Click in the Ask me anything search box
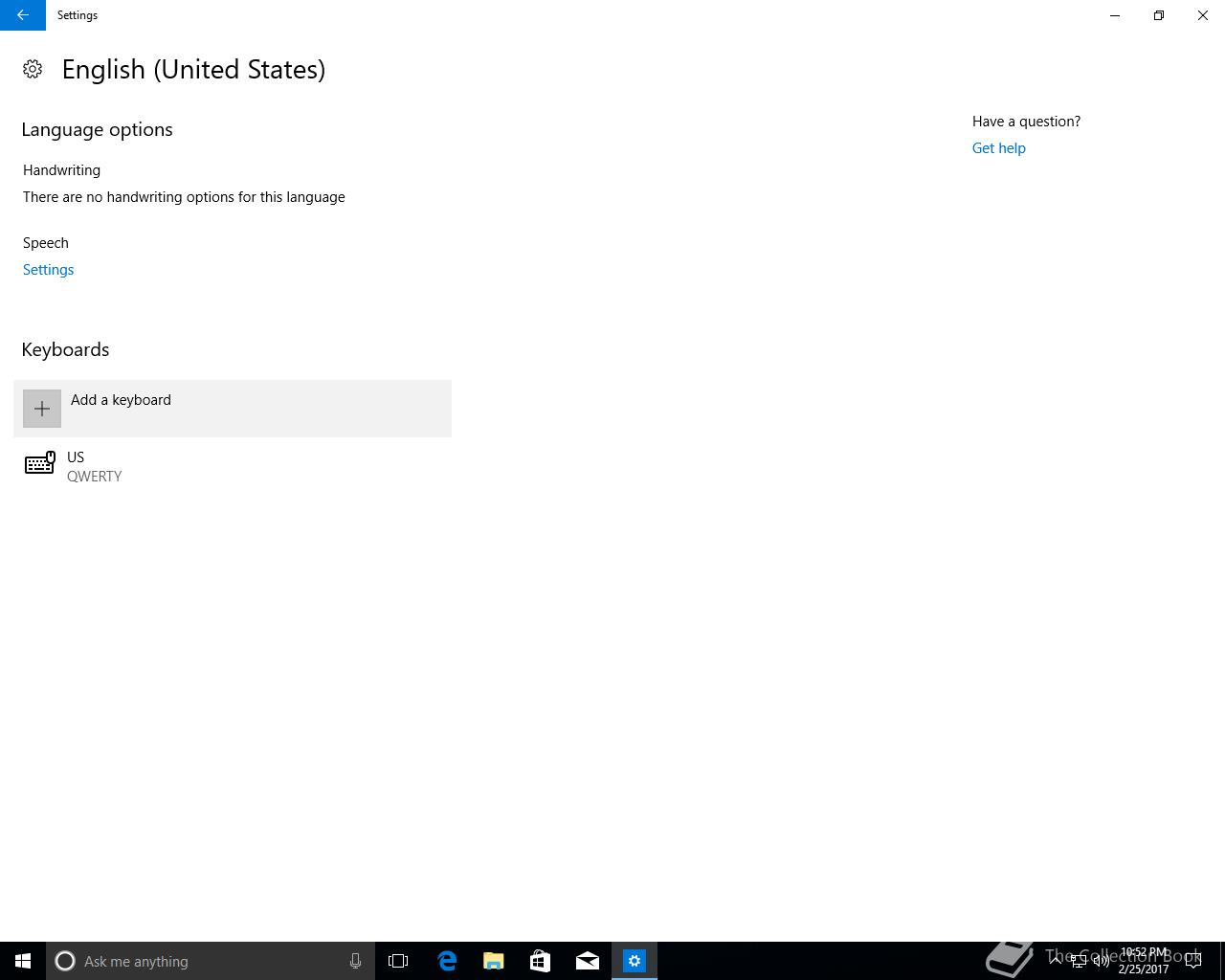 coord(211,961)
